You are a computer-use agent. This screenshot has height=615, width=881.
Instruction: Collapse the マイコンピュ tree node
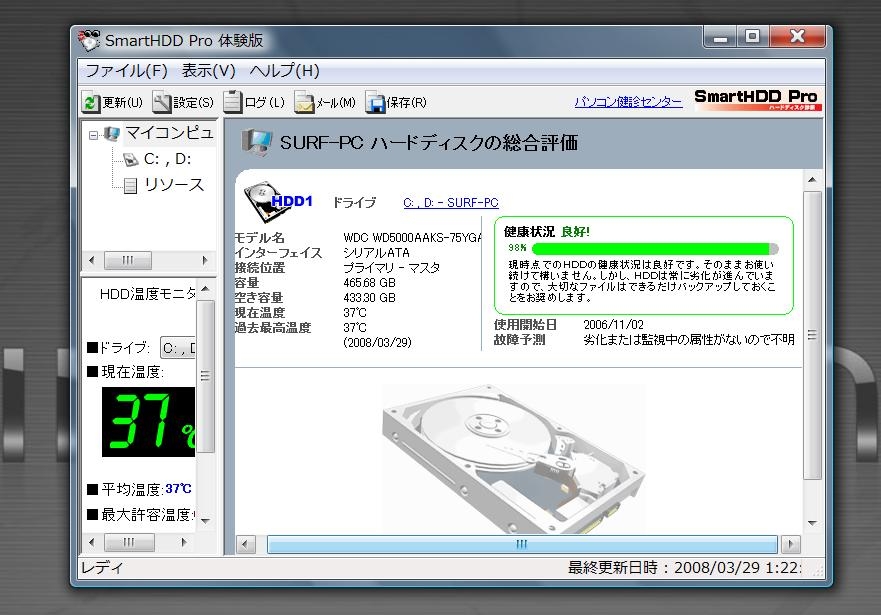(93, 135)
